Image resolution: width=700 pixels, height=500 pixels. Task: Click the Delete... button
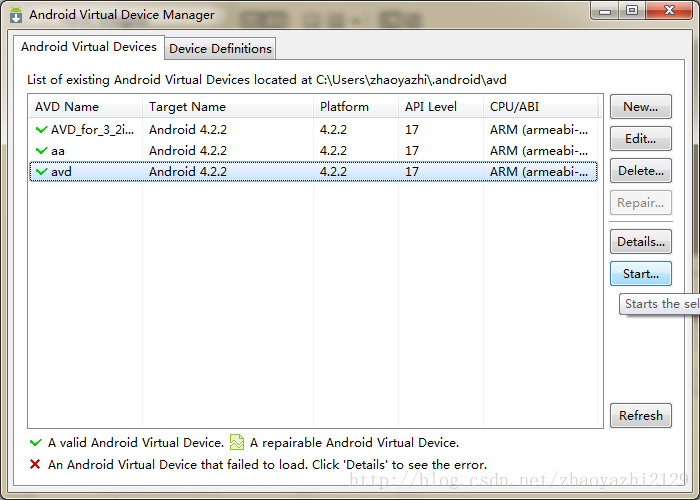click(x=641, y=171)
